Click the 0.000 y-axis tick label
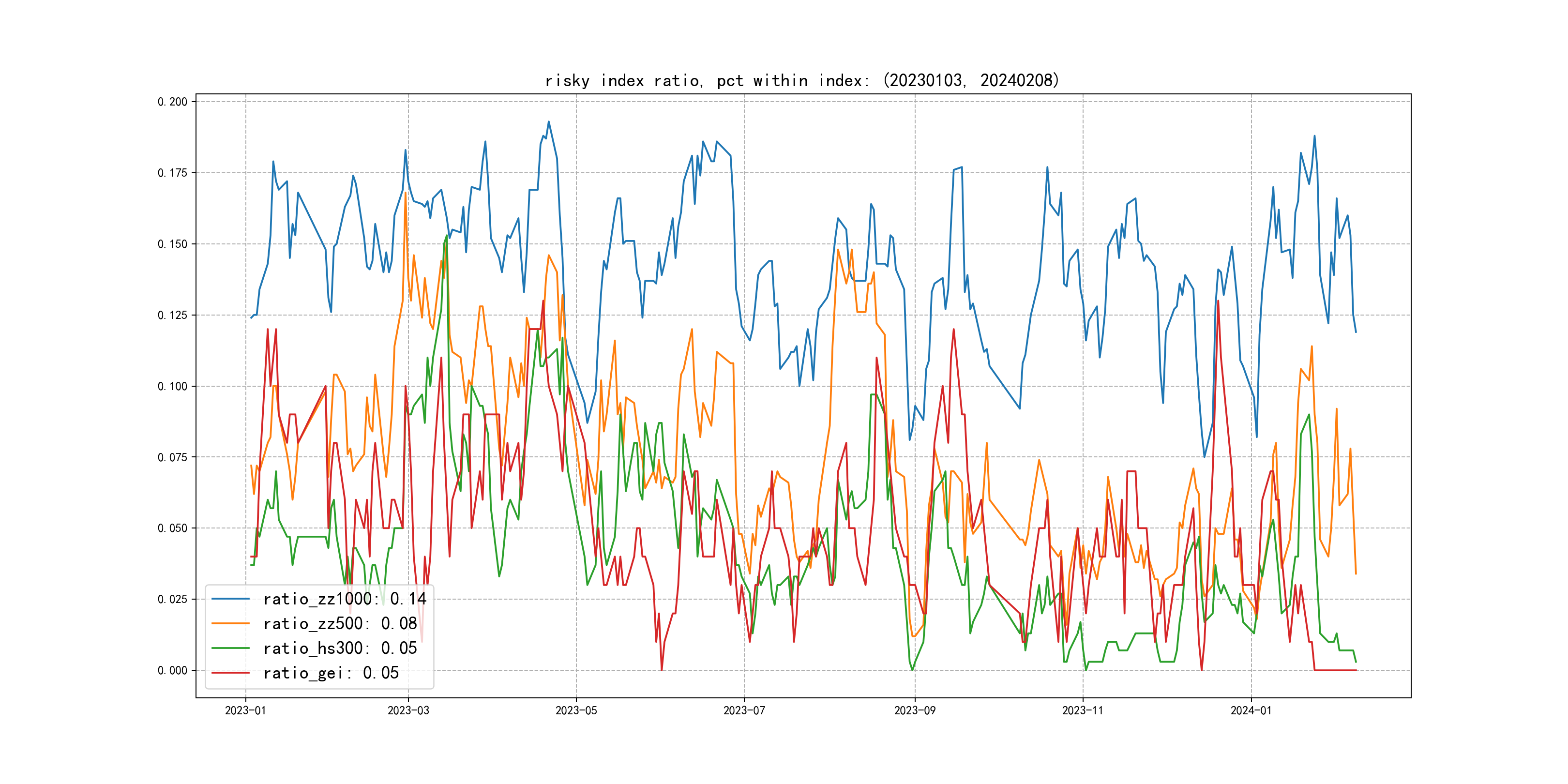 172,670
